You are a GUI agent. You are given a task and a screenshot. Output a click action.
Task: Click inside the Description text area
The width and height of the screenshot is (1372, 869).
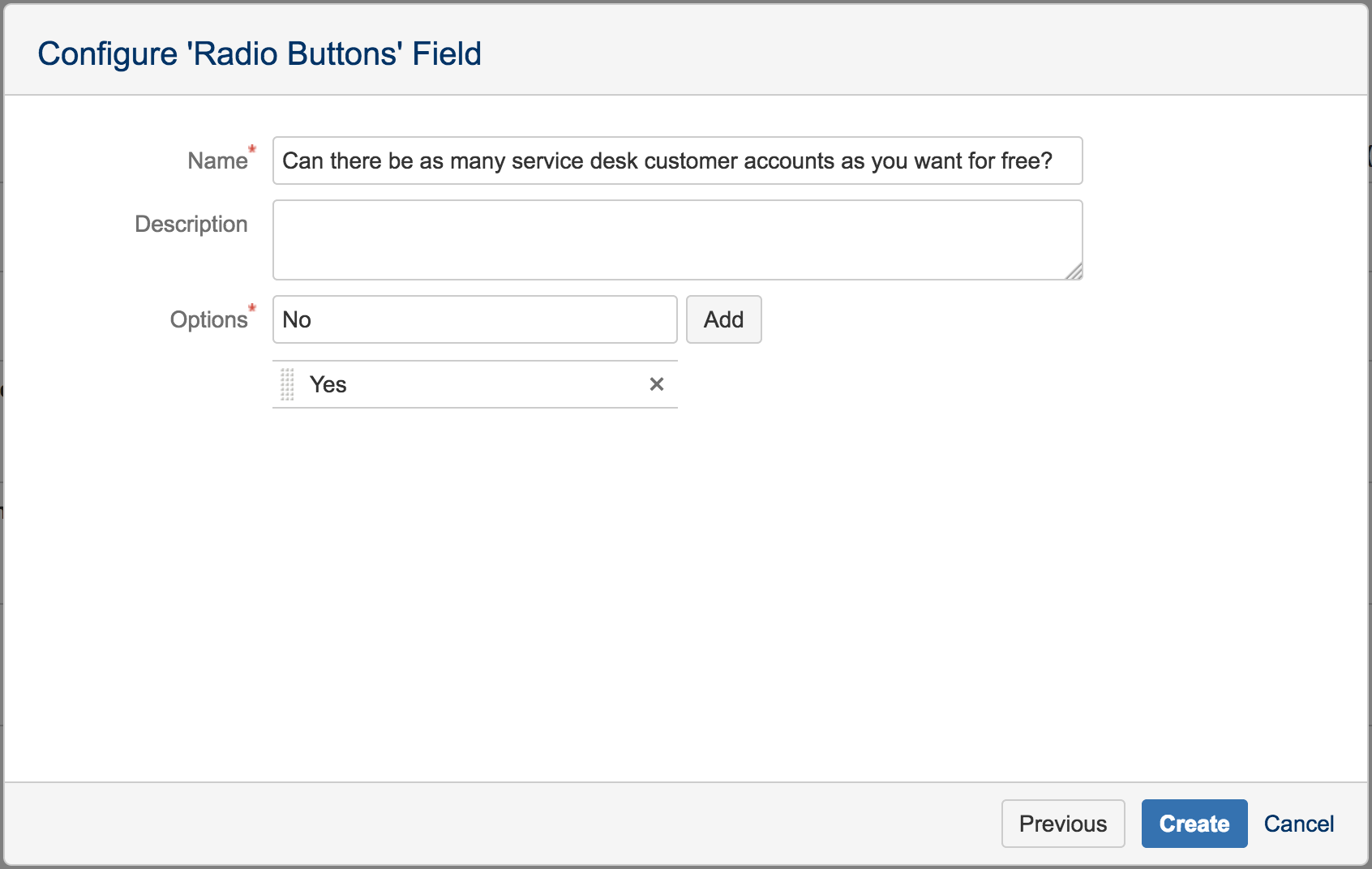[x=678, y=240]
